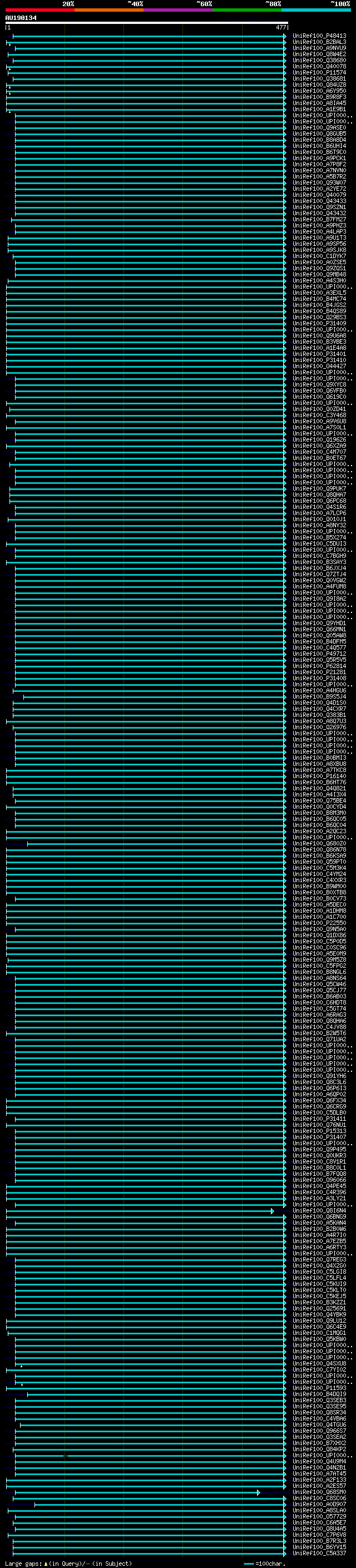Select the UniRef100_A4HGU6 label
The height and width of the screenshot is (1568, 356).
[319, 690]
